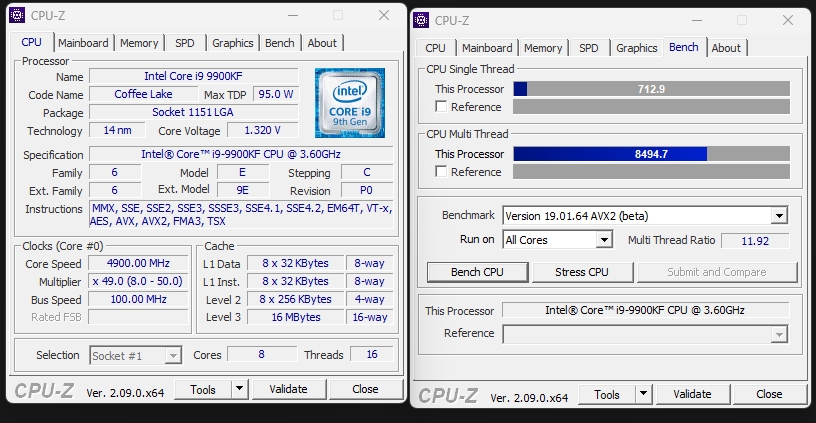Click Close button at bottom of Bench window
The width and height of the screenshot is (816, 423).
[770, 394]
